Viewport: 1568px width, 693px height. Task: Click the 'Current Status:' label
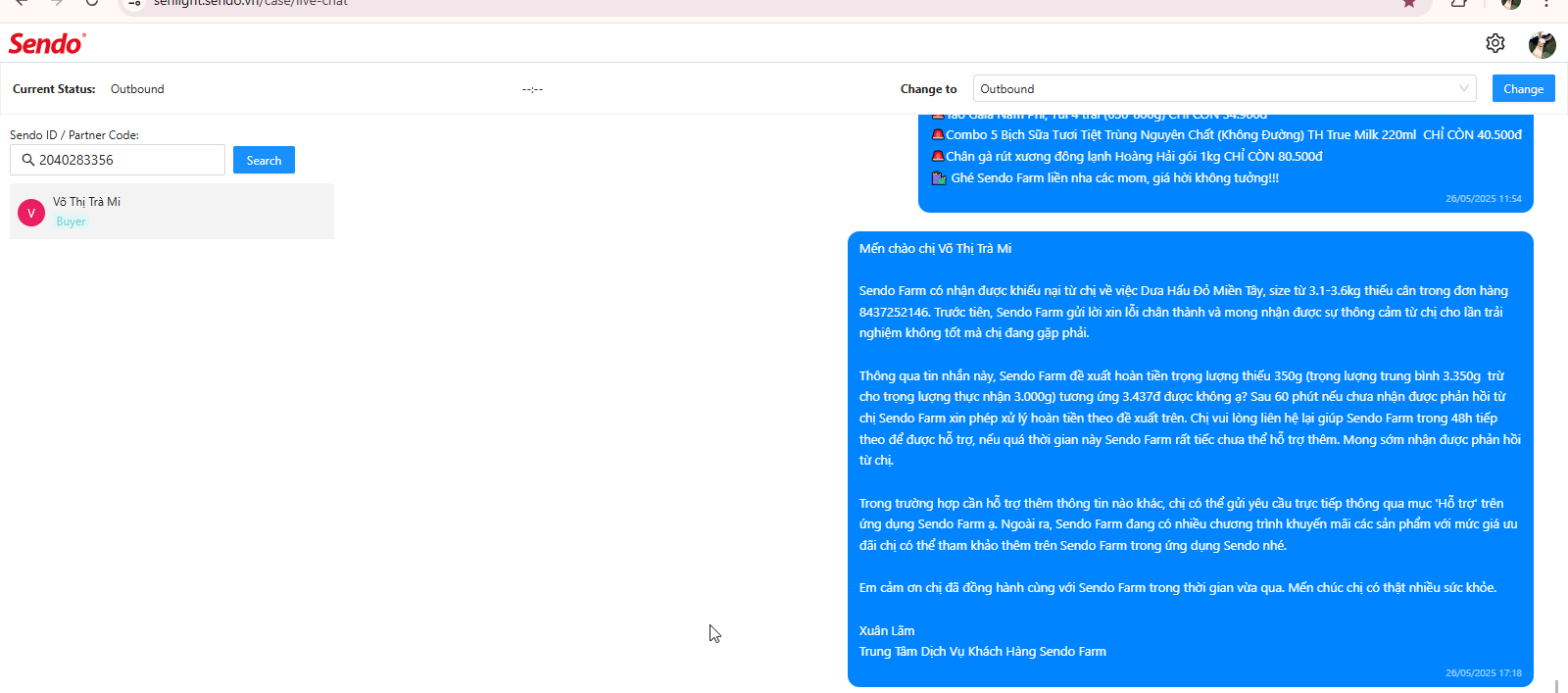coord(54,89)
